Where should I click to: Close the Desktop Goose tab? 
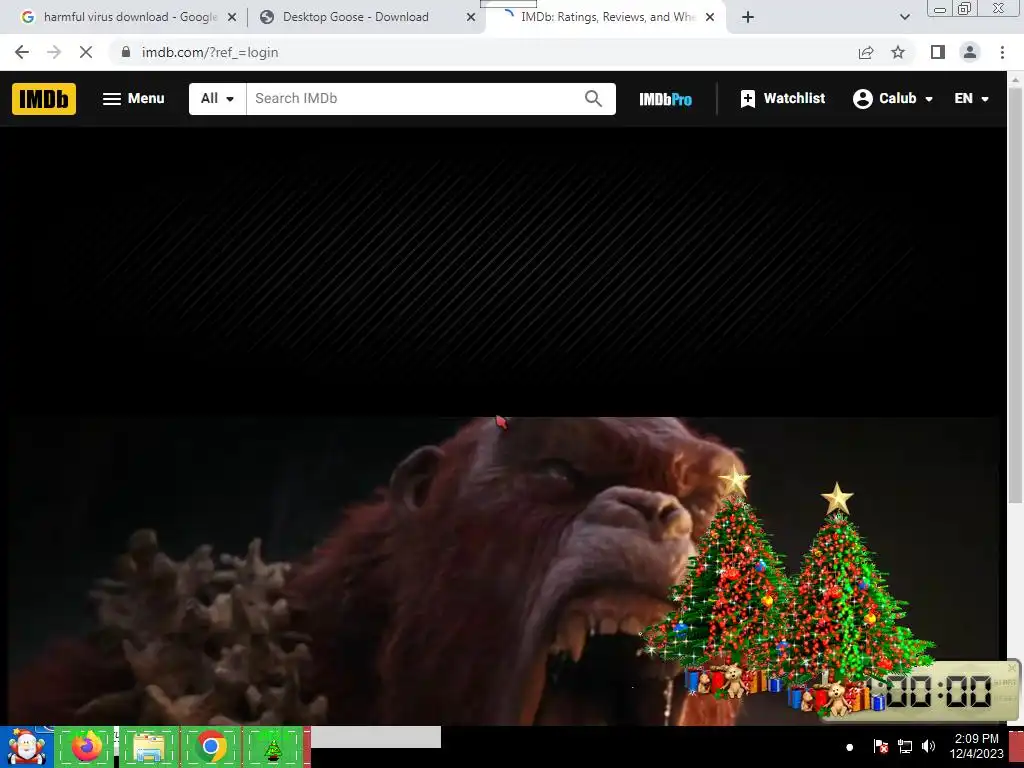pyautogui.click(x=471, y=18)
